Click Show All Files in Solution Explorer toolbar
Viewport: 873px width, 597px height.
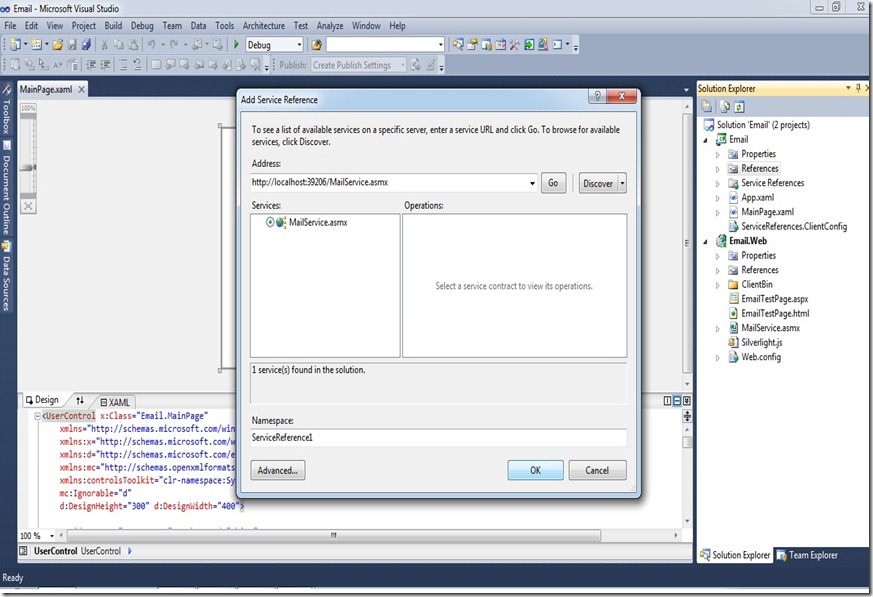(x=724, y=106)
